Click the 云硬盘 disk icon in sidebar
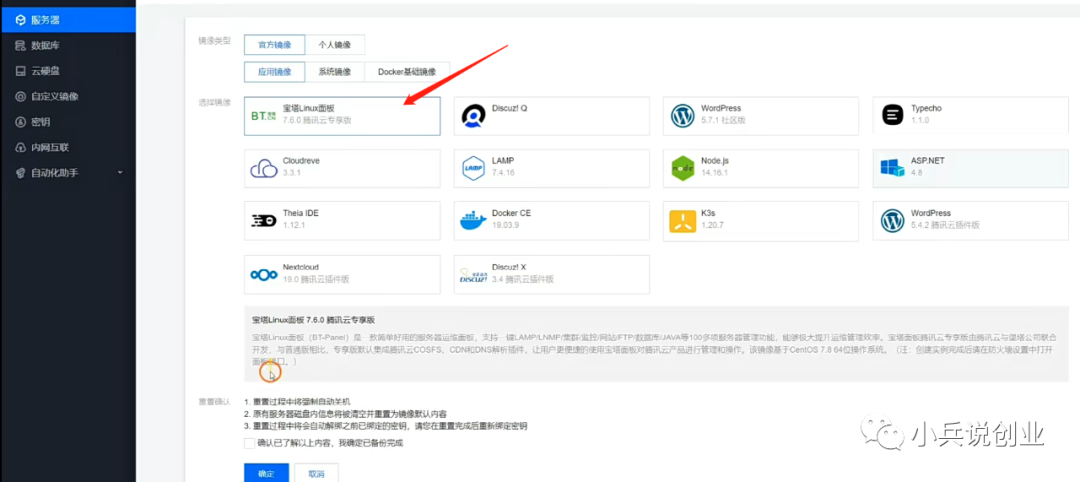The width and height of the screenshot is (1080, 482). pyautogui.click(x=20, y=71)
